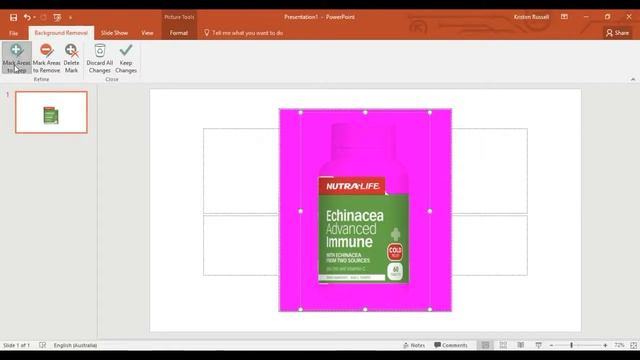Customize Quick Access Toolbar dropdown
This screenshot has height=360, width=640.
[x=71, y=17]
